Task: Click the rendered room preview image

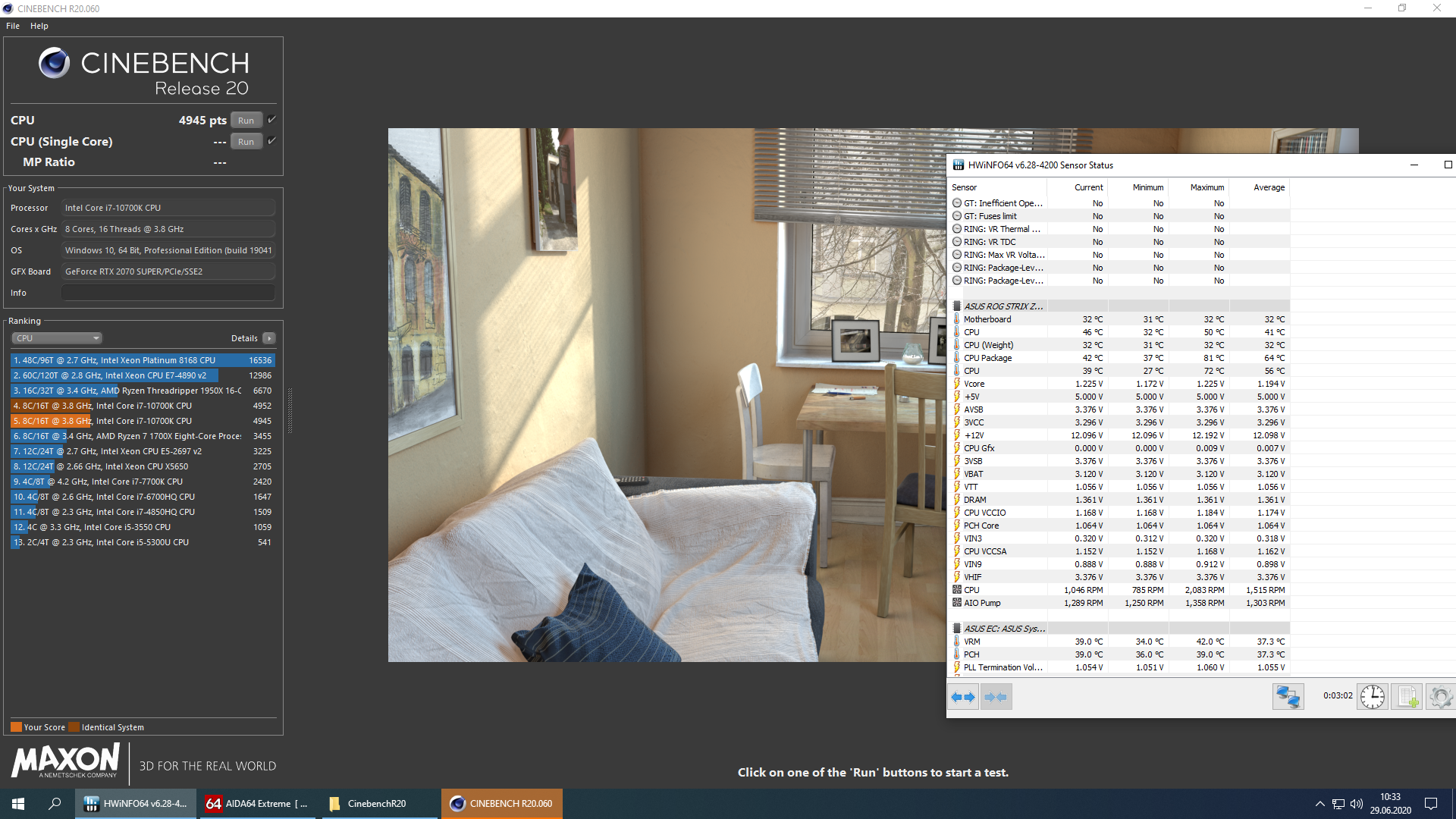Action: pyautogui.click(x=667, y=394)
